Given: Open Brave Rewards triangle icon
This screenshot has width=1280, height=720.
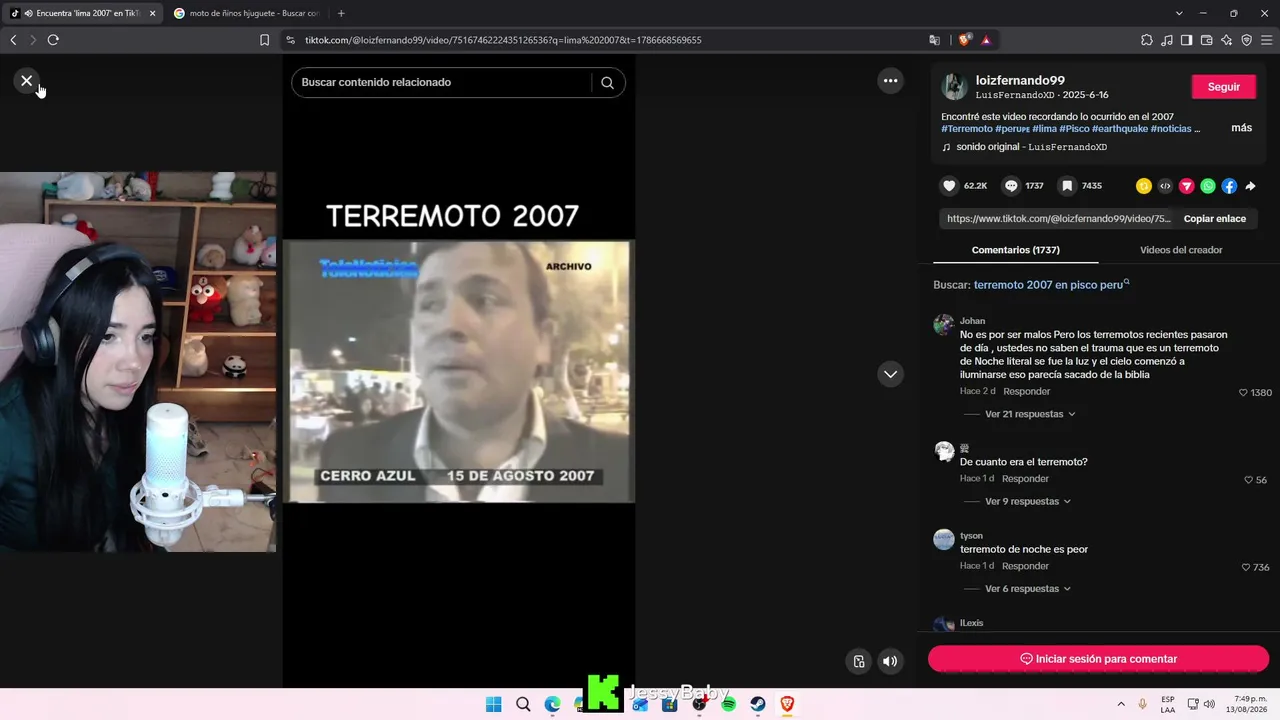Looking at the screenshot, I should 986,40.
